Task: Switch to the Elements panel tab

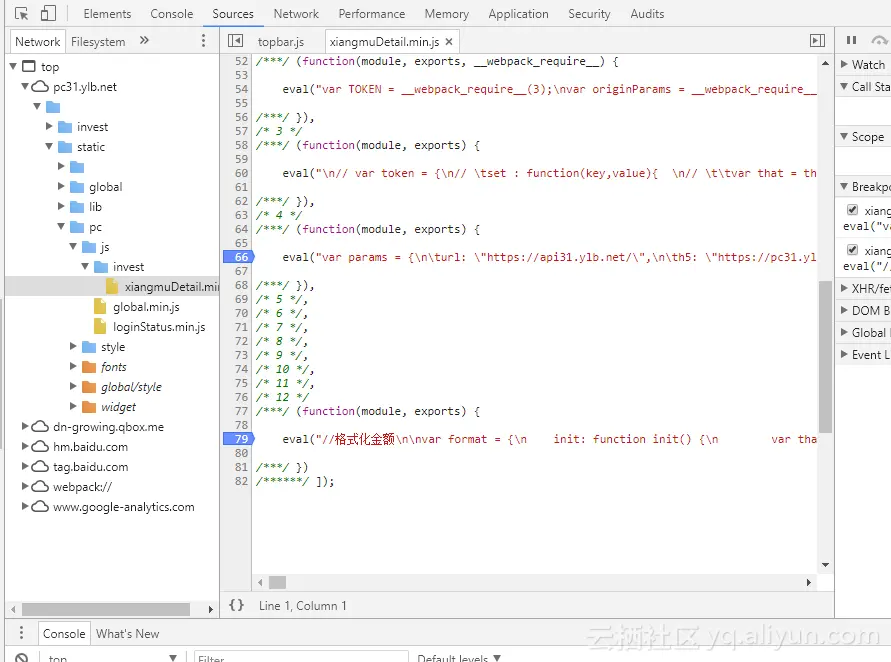Action: (107, 14)
